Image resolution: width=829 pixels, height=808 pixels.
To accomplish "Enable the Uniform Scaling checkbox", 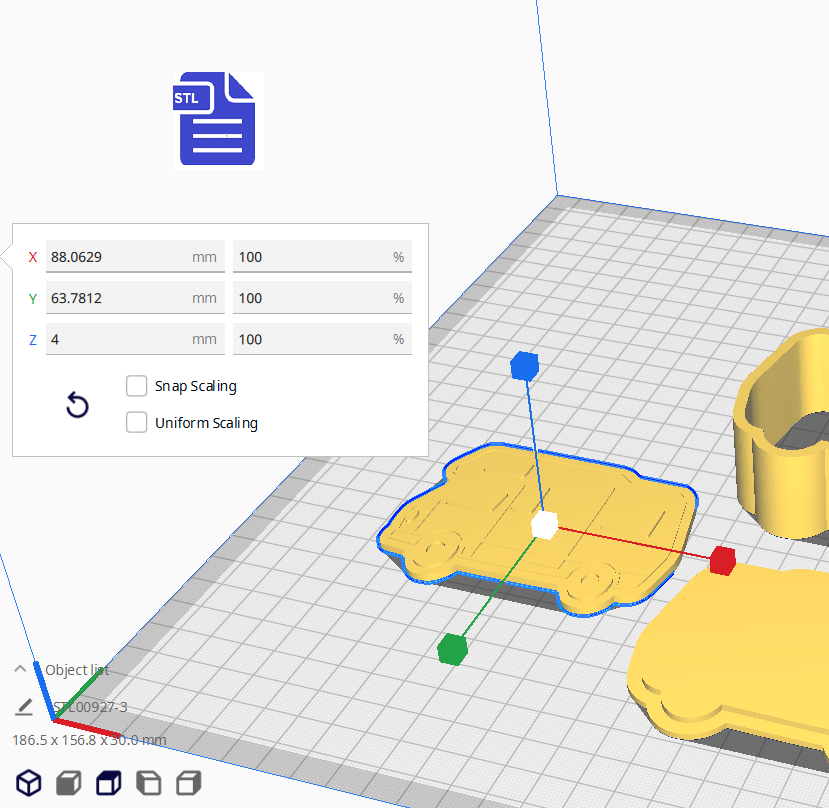I will pos(137,423).
